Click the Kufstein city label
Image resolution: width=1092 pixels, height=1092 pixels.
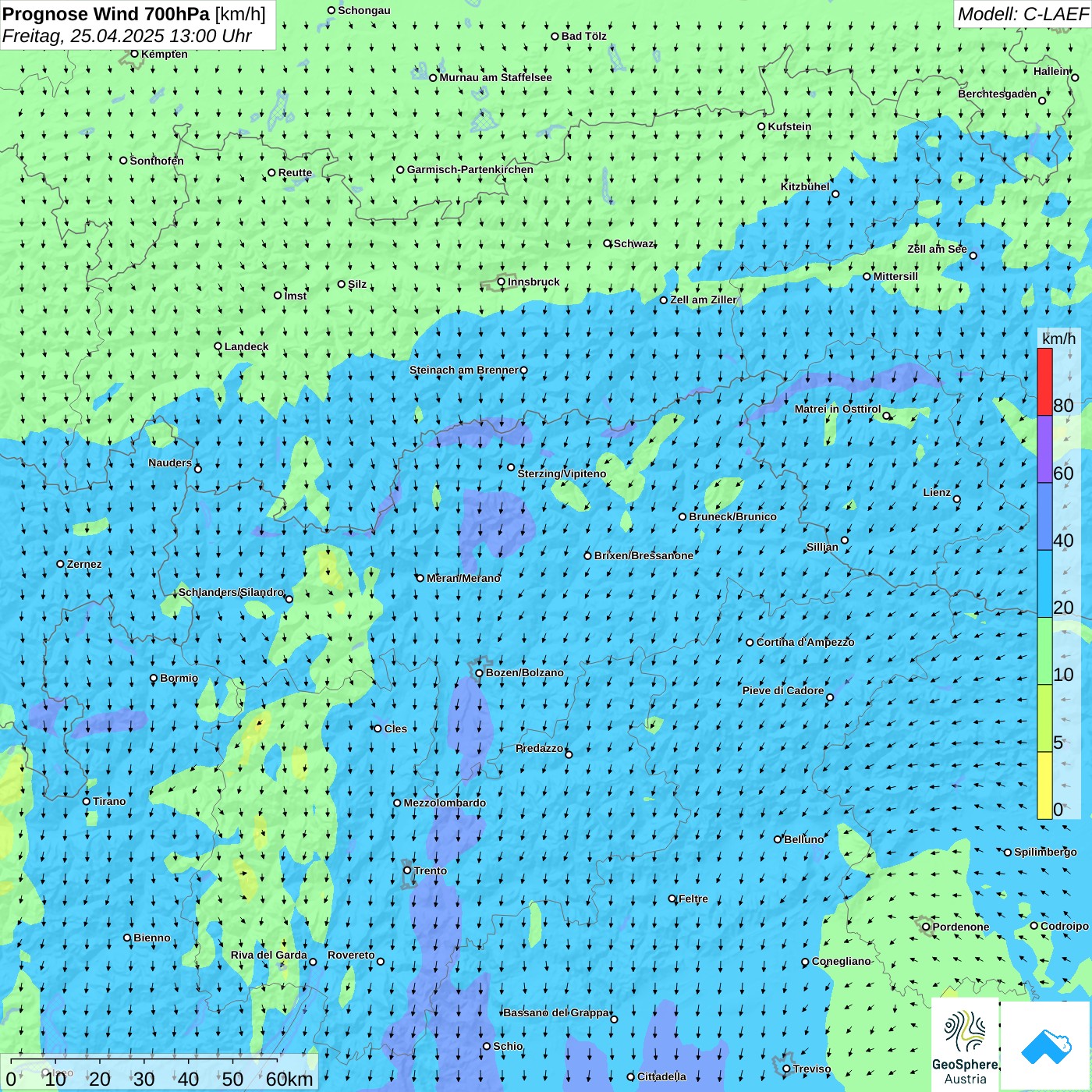coord(789,126)
